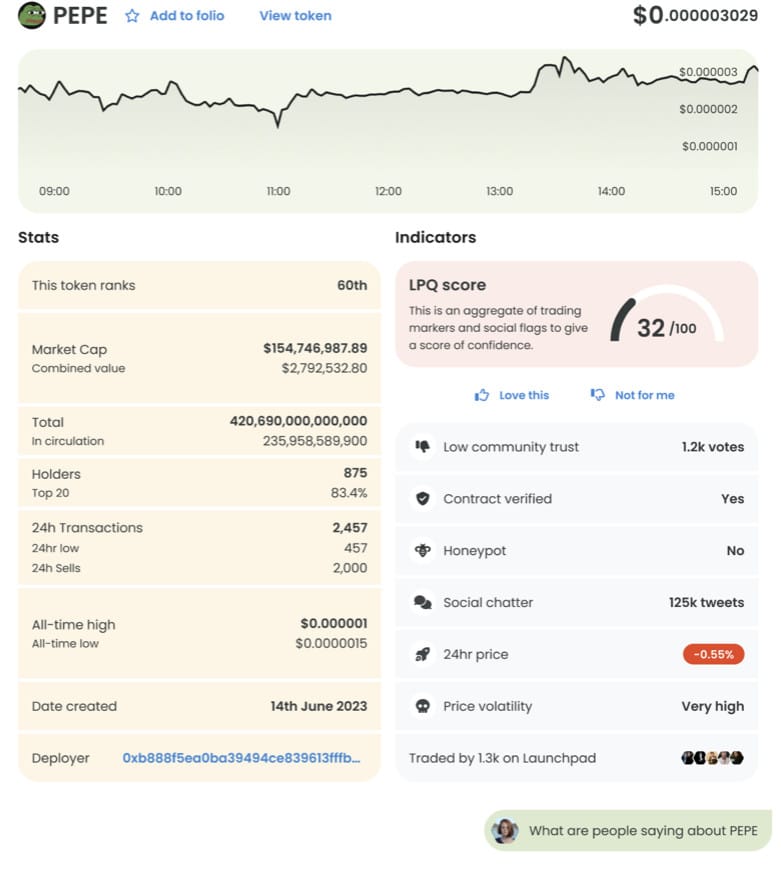Click the Social chatter speech bubbles icon

(x=423, y=602)
